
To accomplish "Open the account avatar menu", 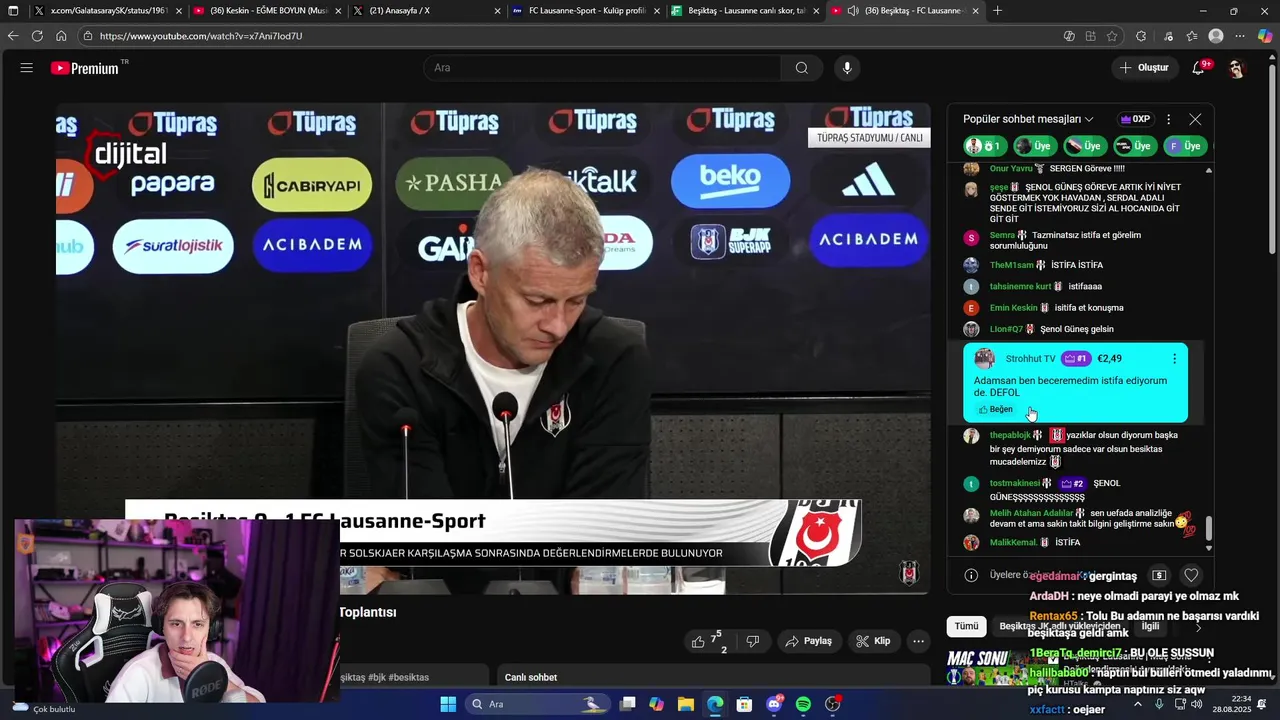I will pos(1236,68).
